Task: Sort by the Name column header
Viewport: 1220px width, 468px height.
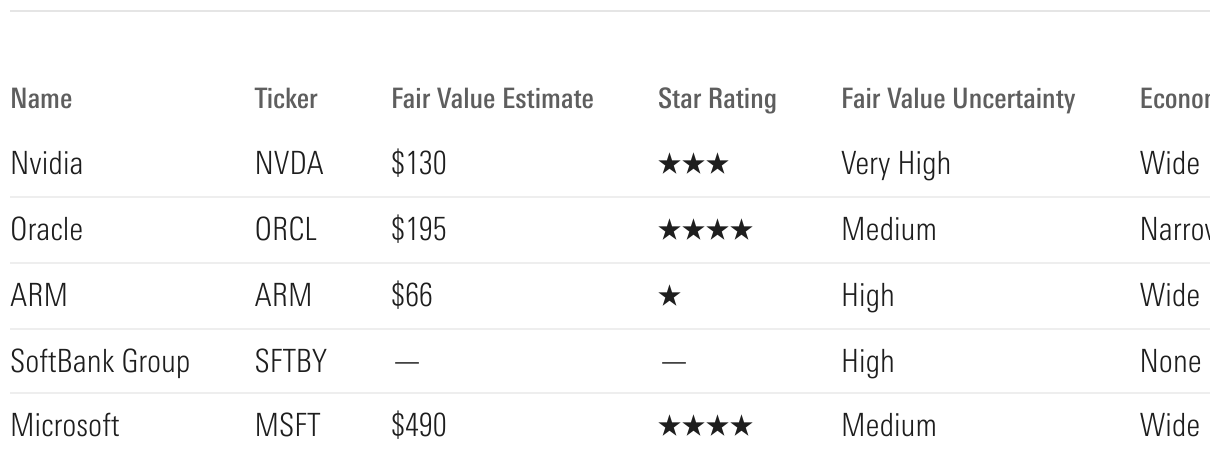Action: point(41,99)
